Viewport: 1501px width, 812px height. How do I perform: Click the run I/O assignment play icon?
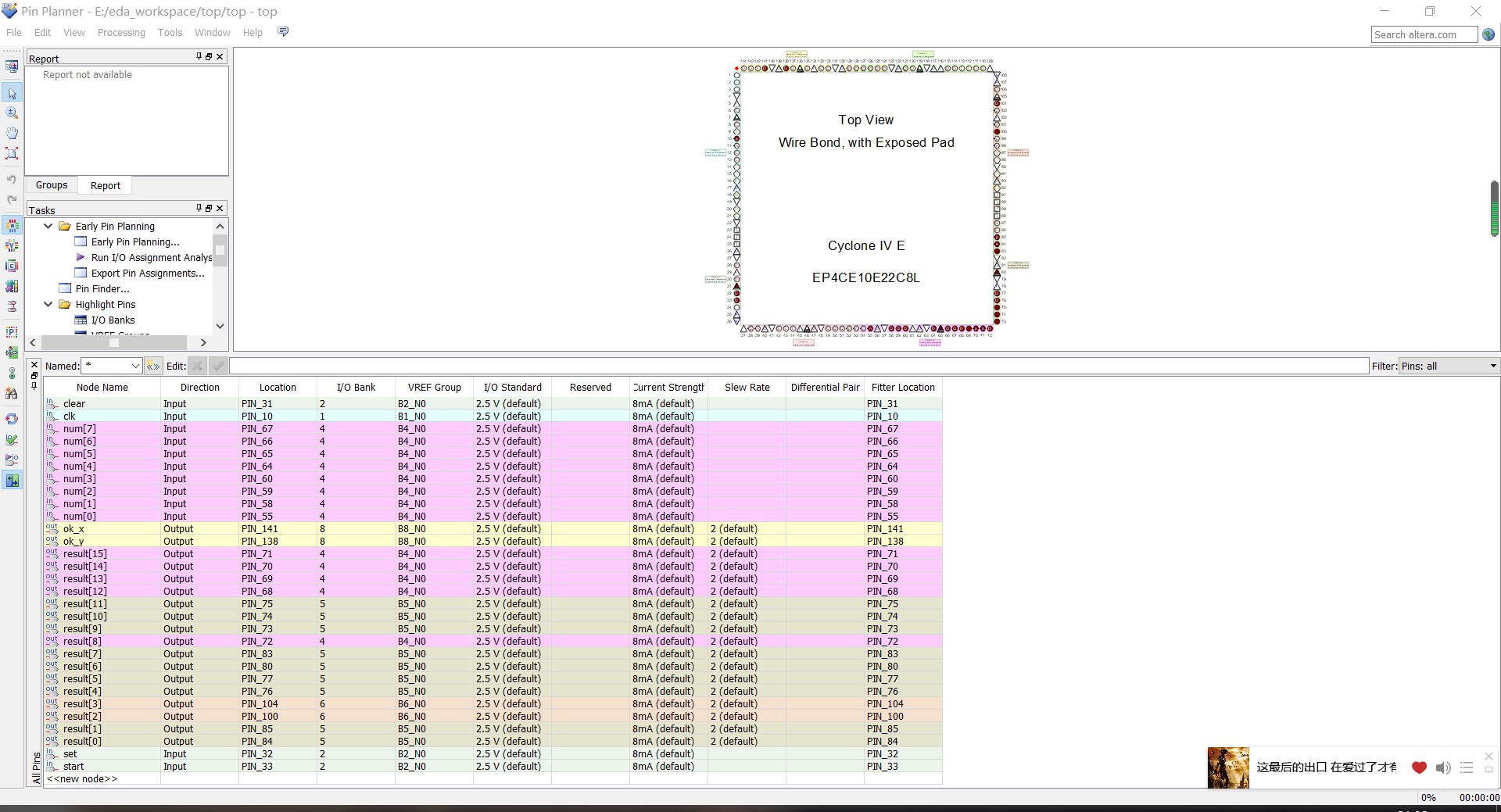click(x=12, y=460)
